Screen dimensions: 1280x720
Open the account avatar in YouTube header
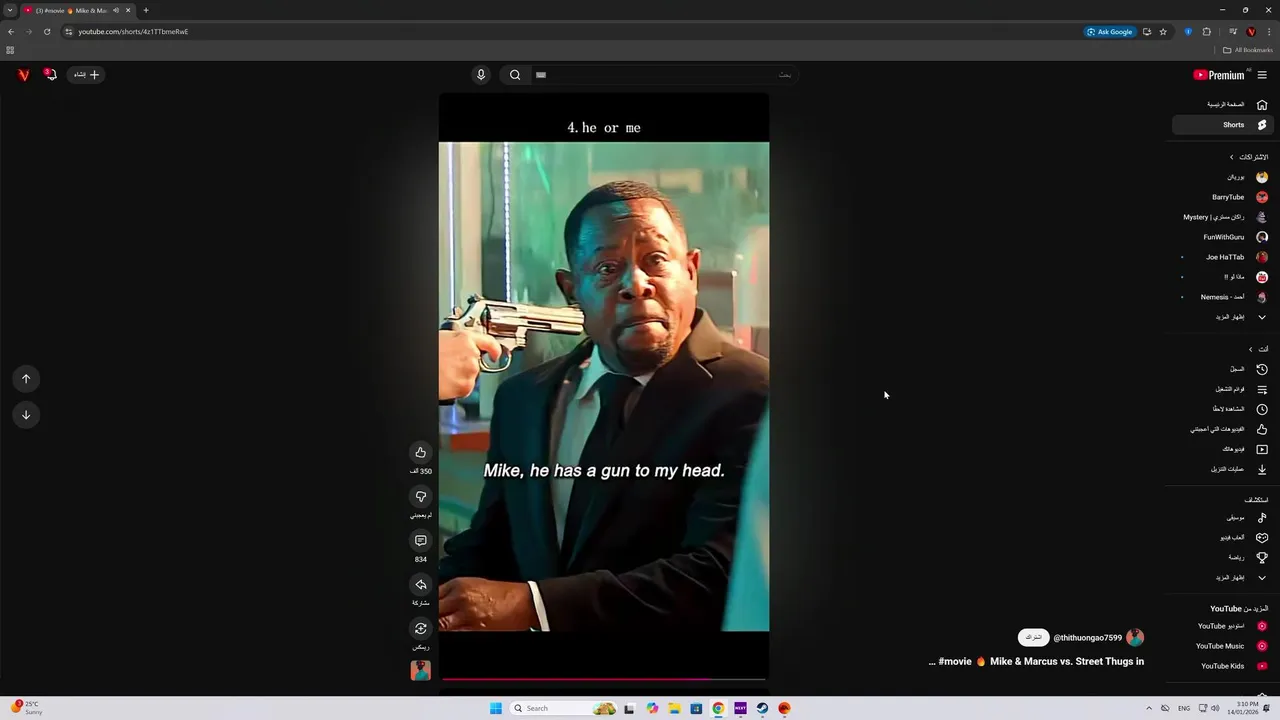tap(23, 74)
